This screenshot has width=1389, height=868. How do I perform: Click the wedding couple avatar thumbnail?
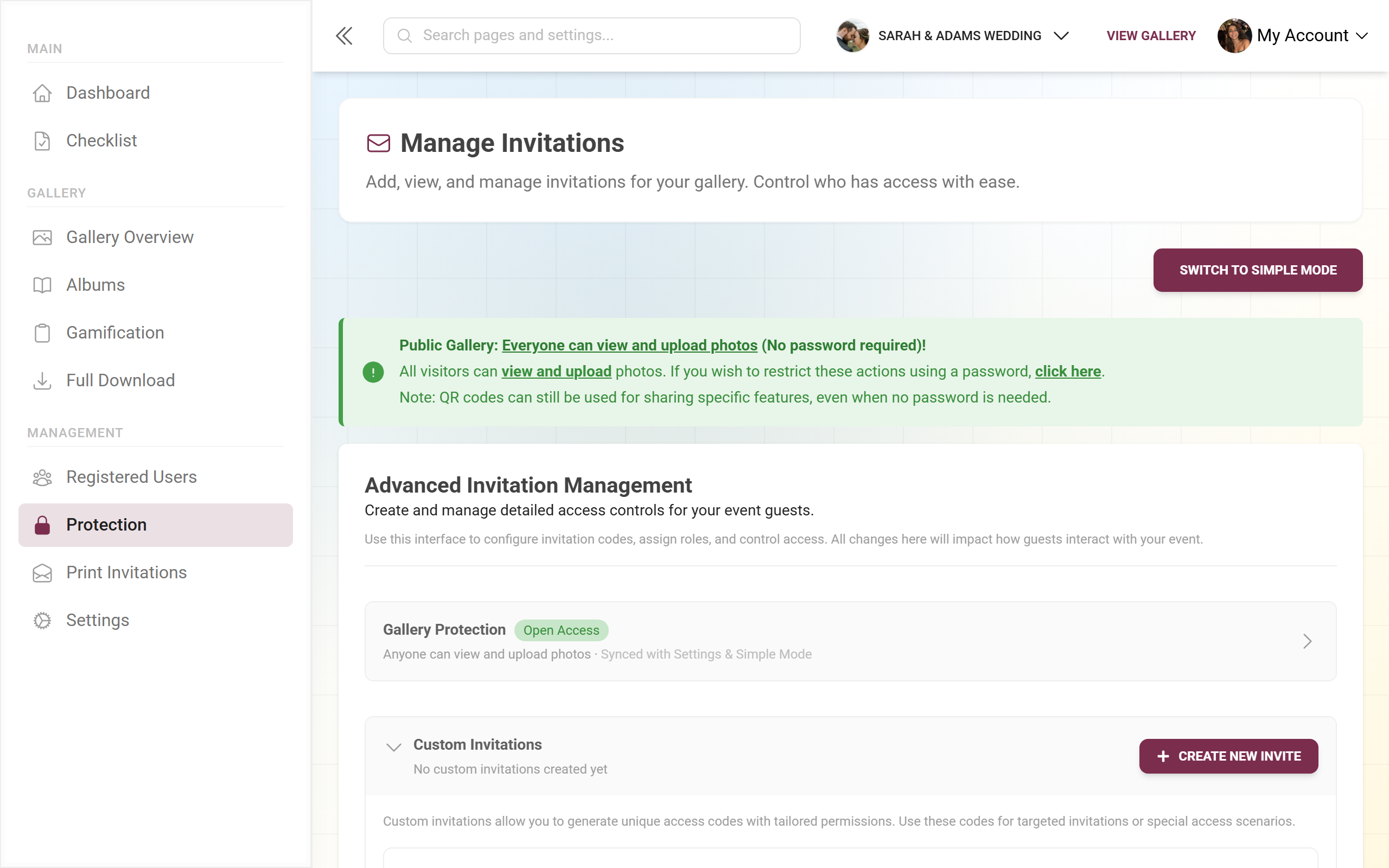tap(853, 36)
